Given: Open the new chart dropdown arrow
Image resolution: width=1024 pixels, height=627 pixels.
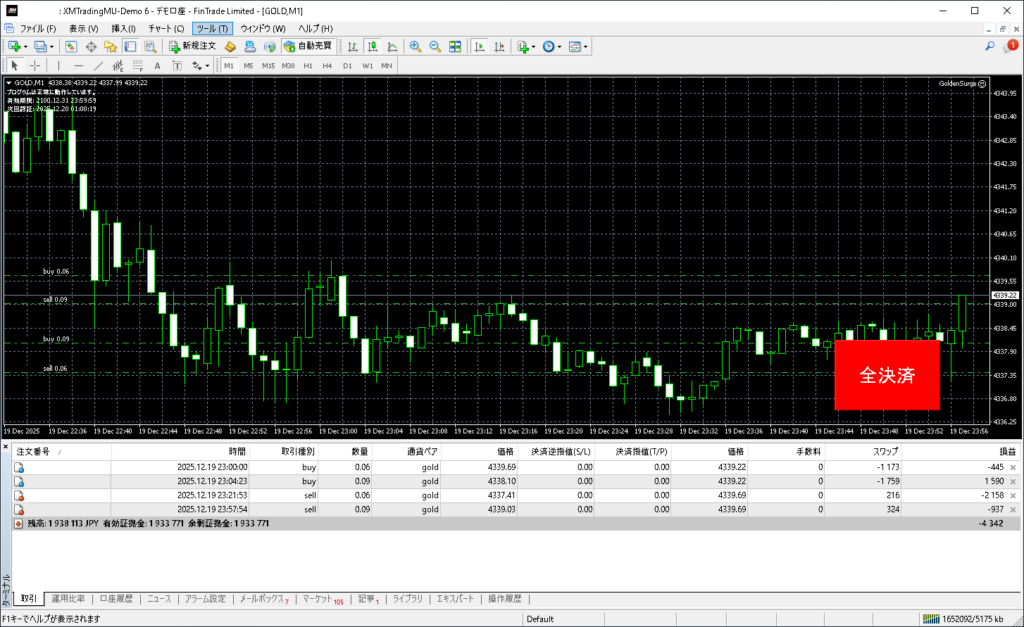Looking at the screenshot, I should coord(24,46).
